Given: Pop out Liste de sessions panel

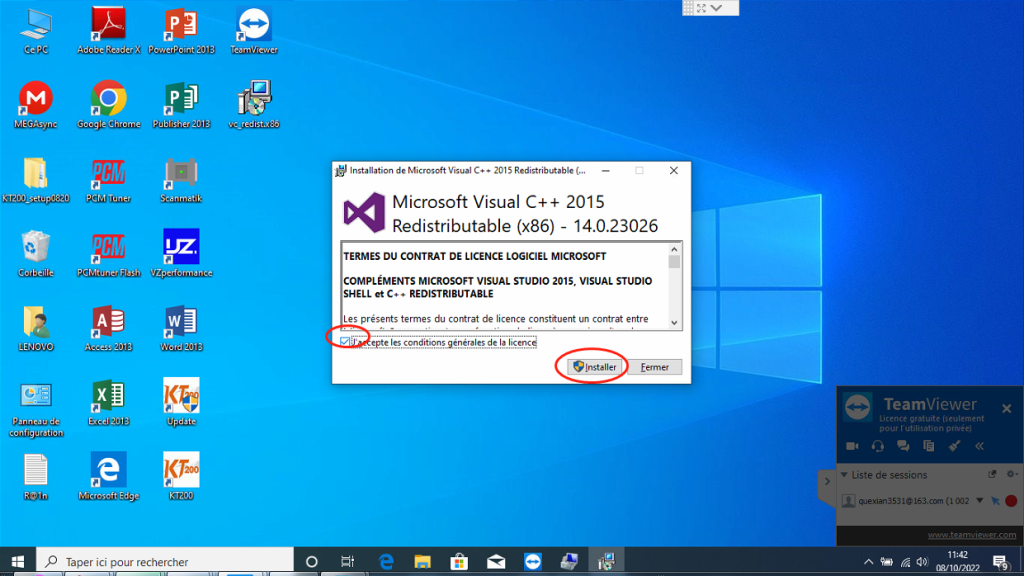Looking at the screenshot, I should (x=993, y=474).
